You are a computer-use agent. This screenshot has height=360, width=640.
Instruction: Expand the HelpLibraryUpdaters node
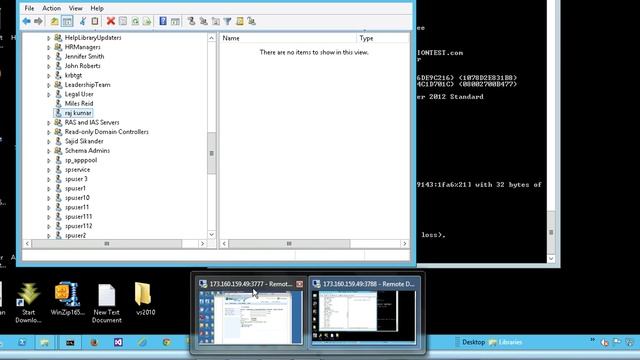point(49,38)
